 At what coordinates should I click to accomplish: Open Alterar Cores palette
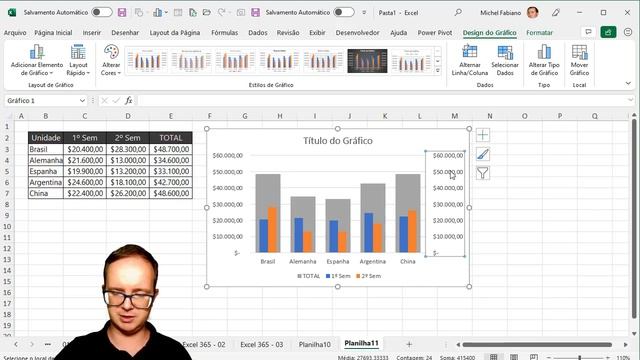pyautogui.click(x=111, y=60)
